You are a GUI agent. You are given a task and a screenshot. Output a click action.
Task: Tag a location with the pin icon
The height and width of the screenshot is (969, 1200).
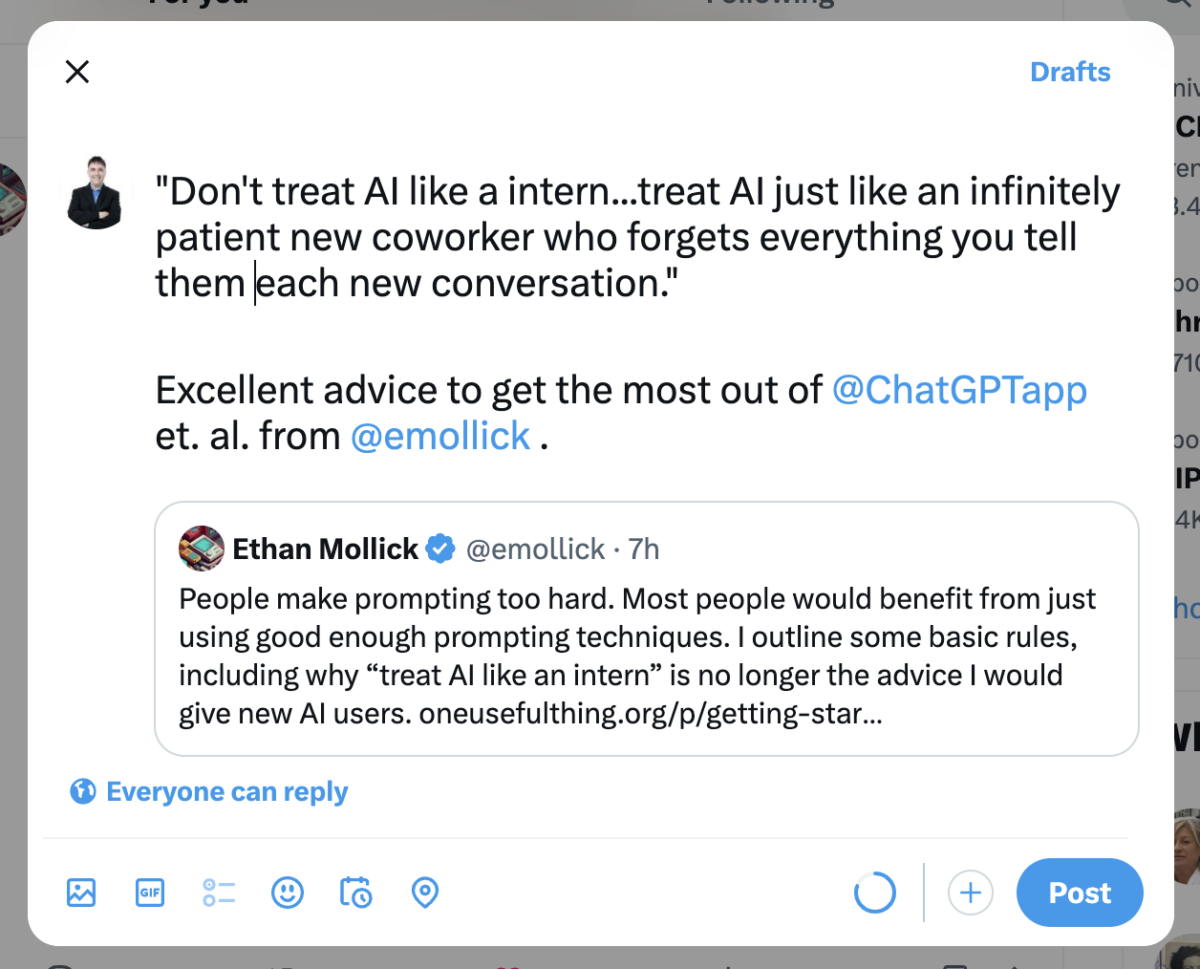425,891
